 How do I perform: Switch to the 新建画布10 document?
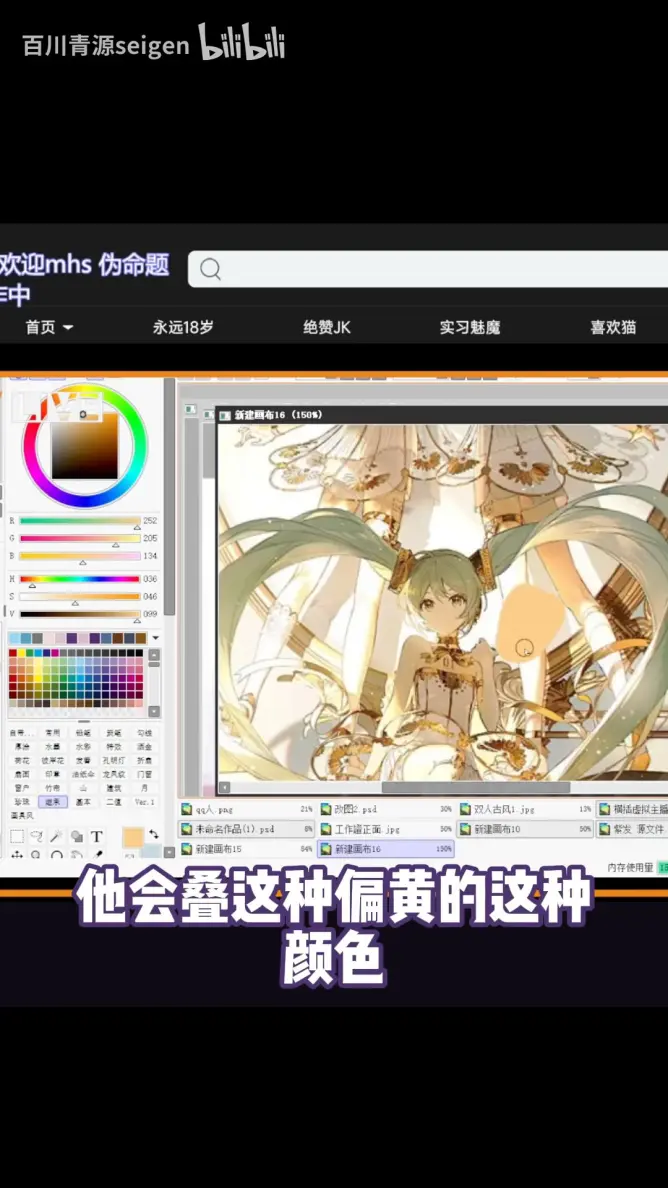tap(525, 829)
